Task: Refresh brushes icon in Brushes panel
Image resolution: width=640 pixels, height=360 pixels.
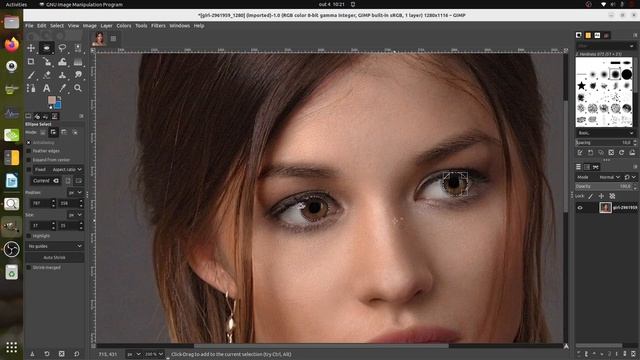Action: (621, 153)
